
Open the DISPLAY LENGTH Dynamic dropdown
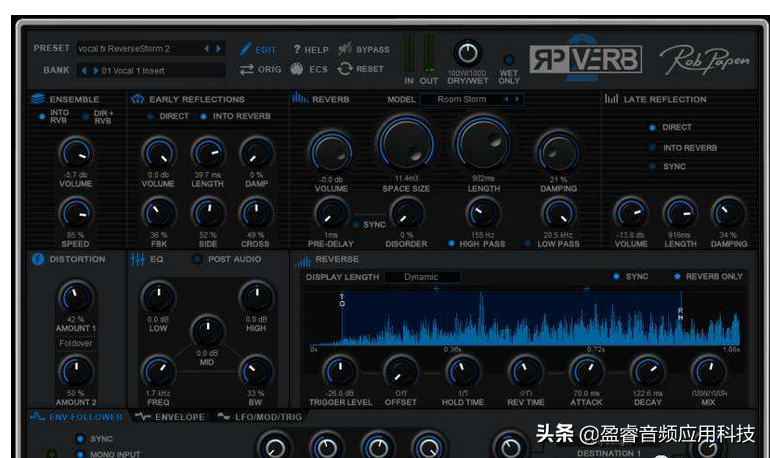click(422, 277)
